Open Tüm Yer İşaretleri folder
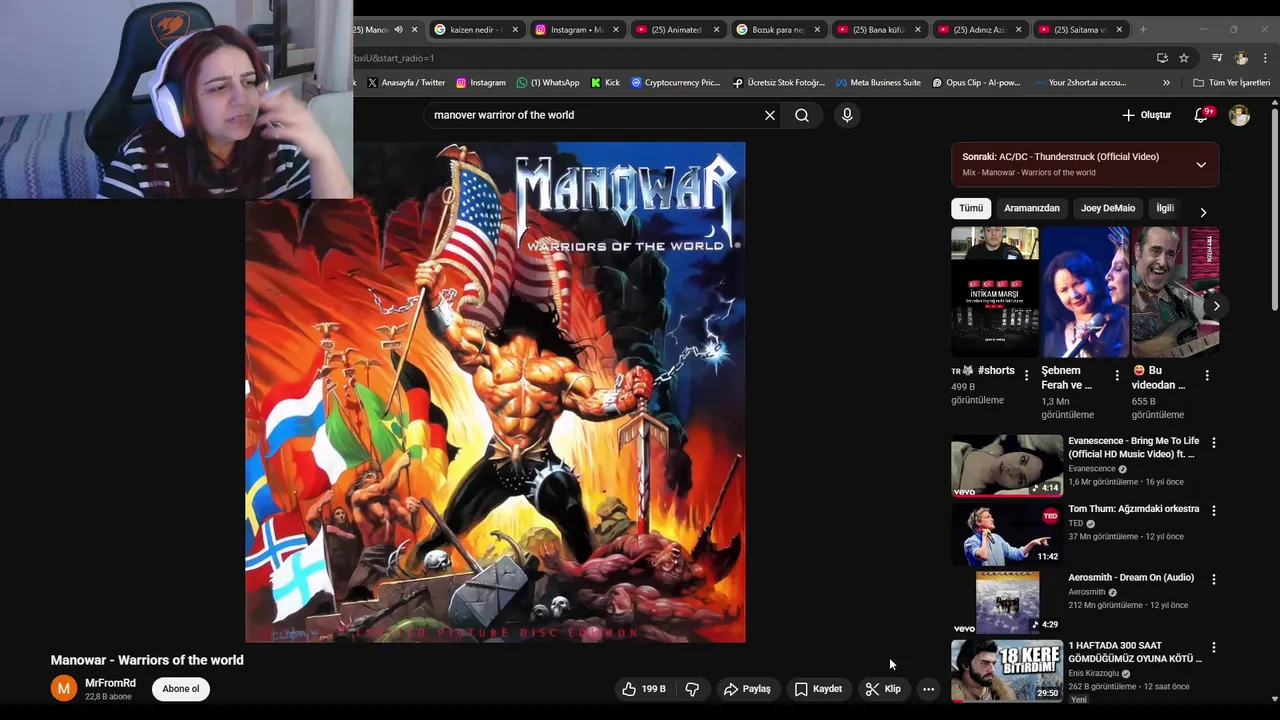The width and height of the screenshot is (1280, 720). 1231,83
